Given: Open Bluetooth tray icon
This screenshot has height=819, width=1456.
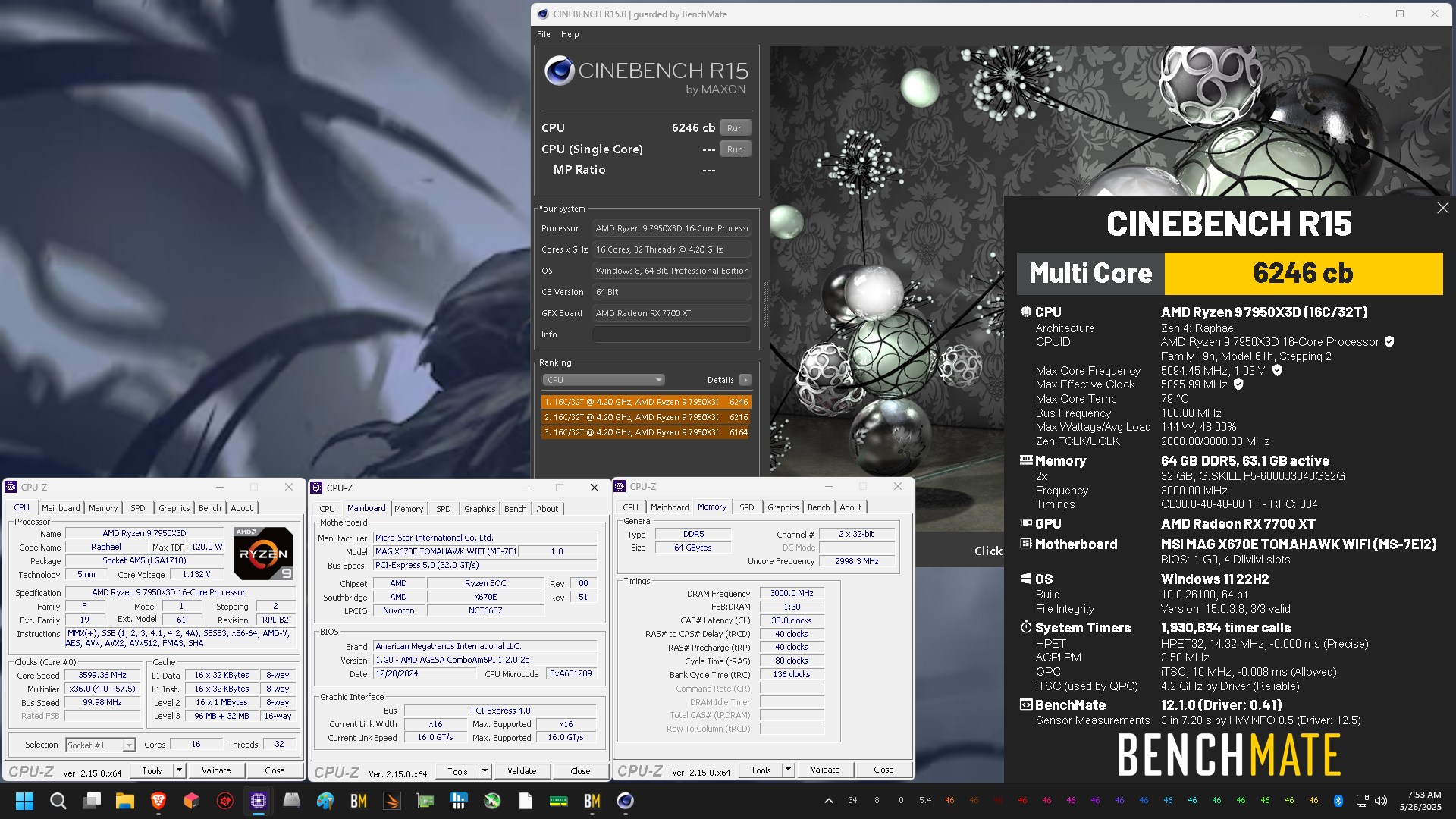Looking at the screenshot, I should 1338,801.
